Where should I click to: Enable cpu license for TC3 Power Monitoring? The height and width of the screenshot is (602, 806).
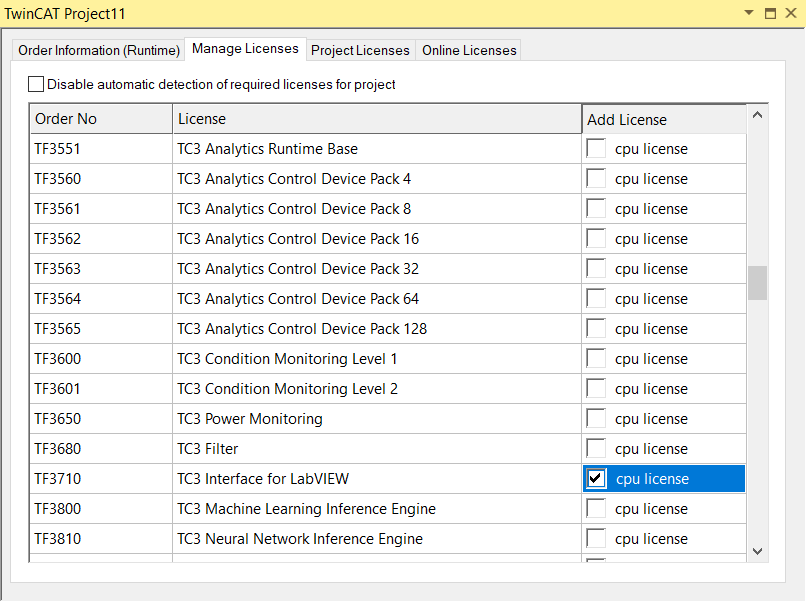click(x=596, y=418)
